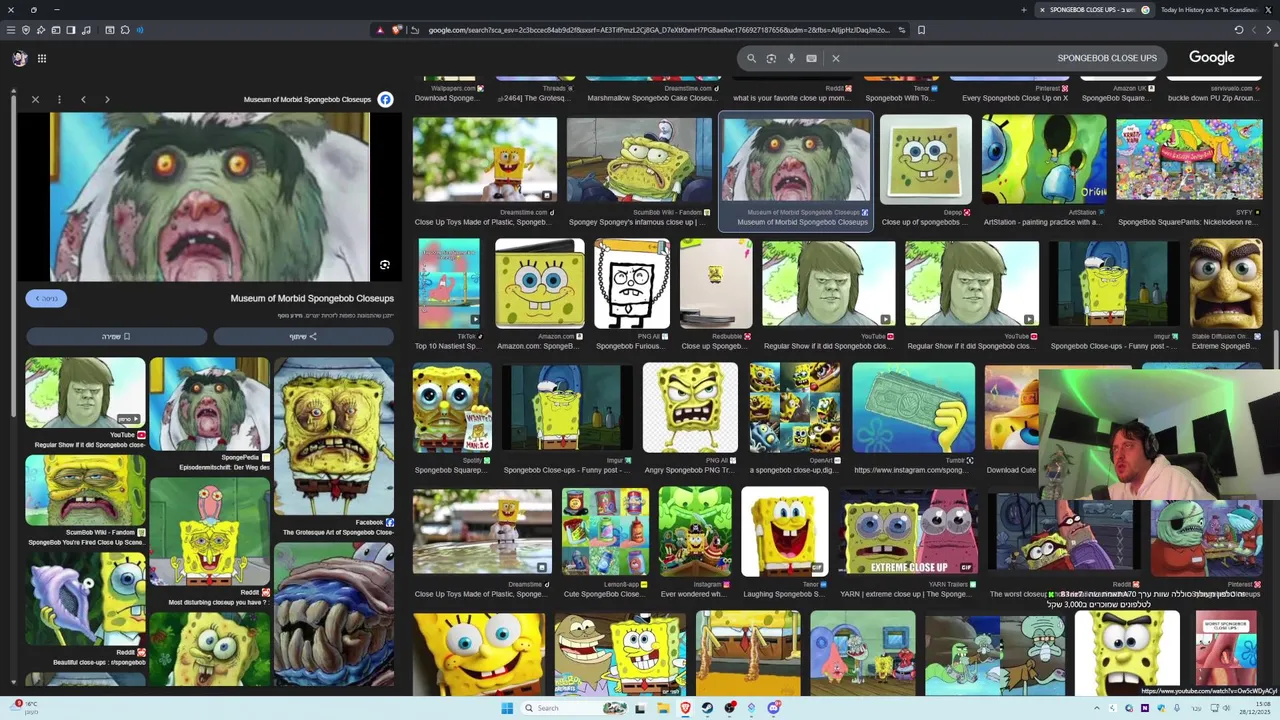Viewport: 1280px width, 720px height.
Task: Click the save button under the preview
Action: pos(116,336)
